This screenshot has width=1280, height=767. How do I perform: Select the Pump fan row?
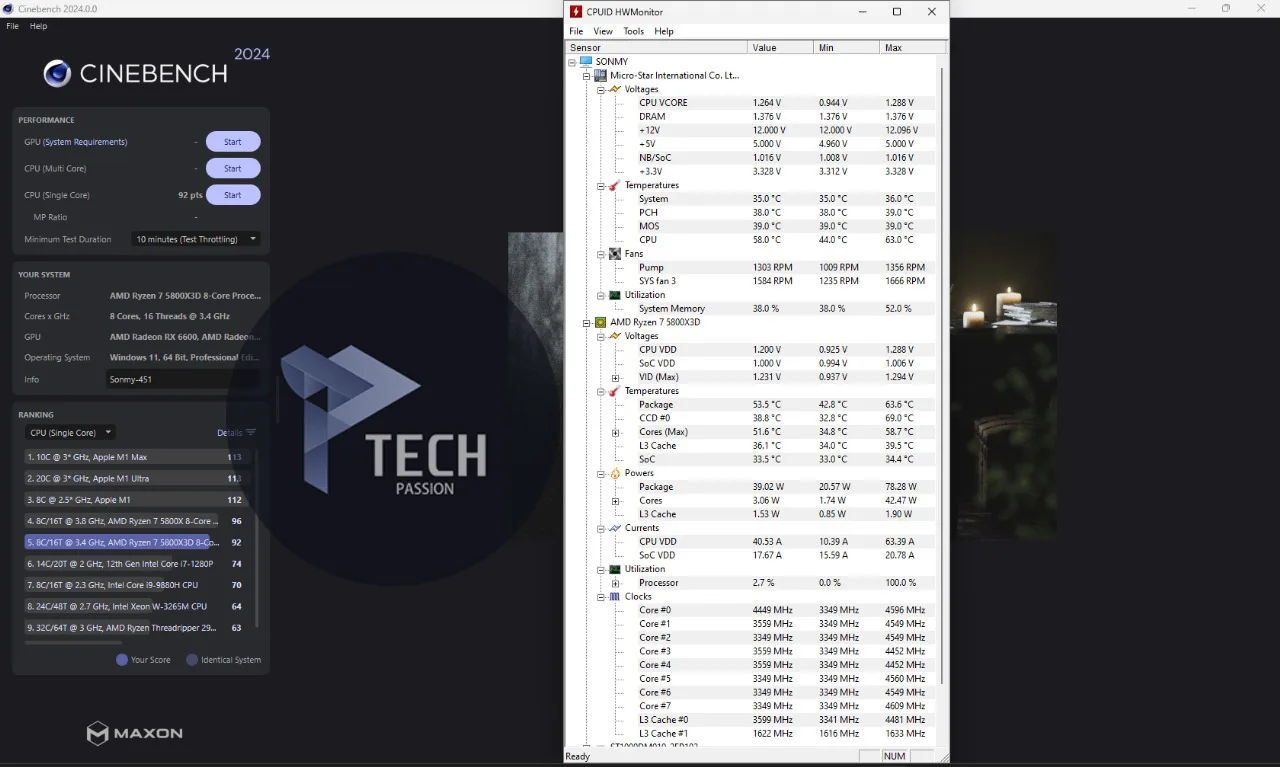[786, 268]
